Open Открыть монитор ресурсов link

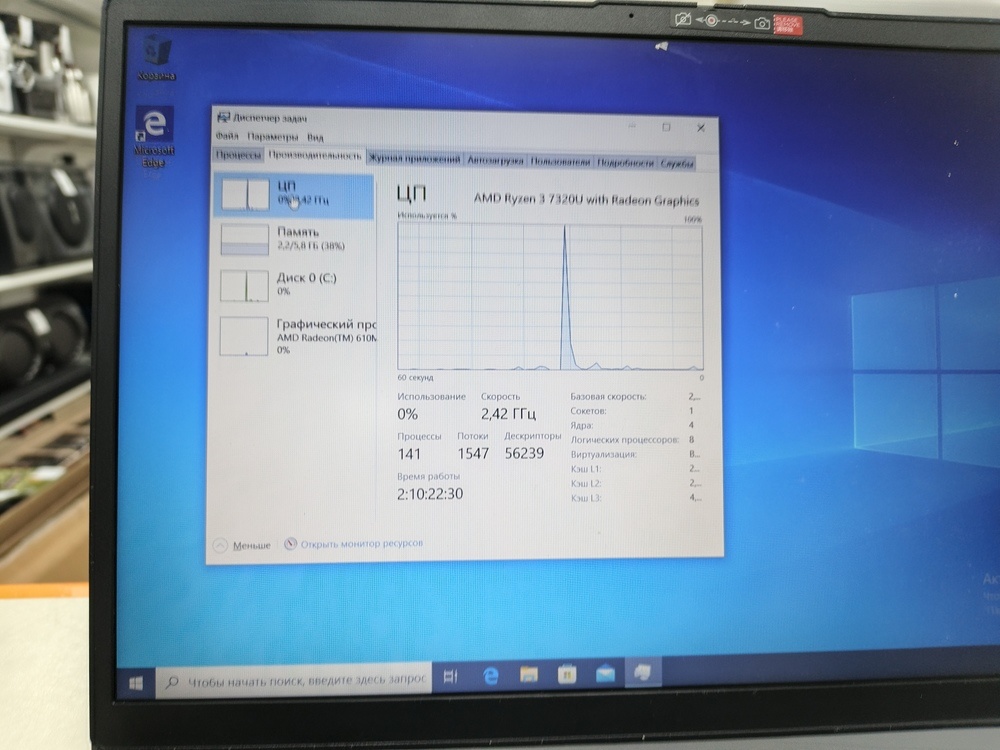tap(362, 543)
